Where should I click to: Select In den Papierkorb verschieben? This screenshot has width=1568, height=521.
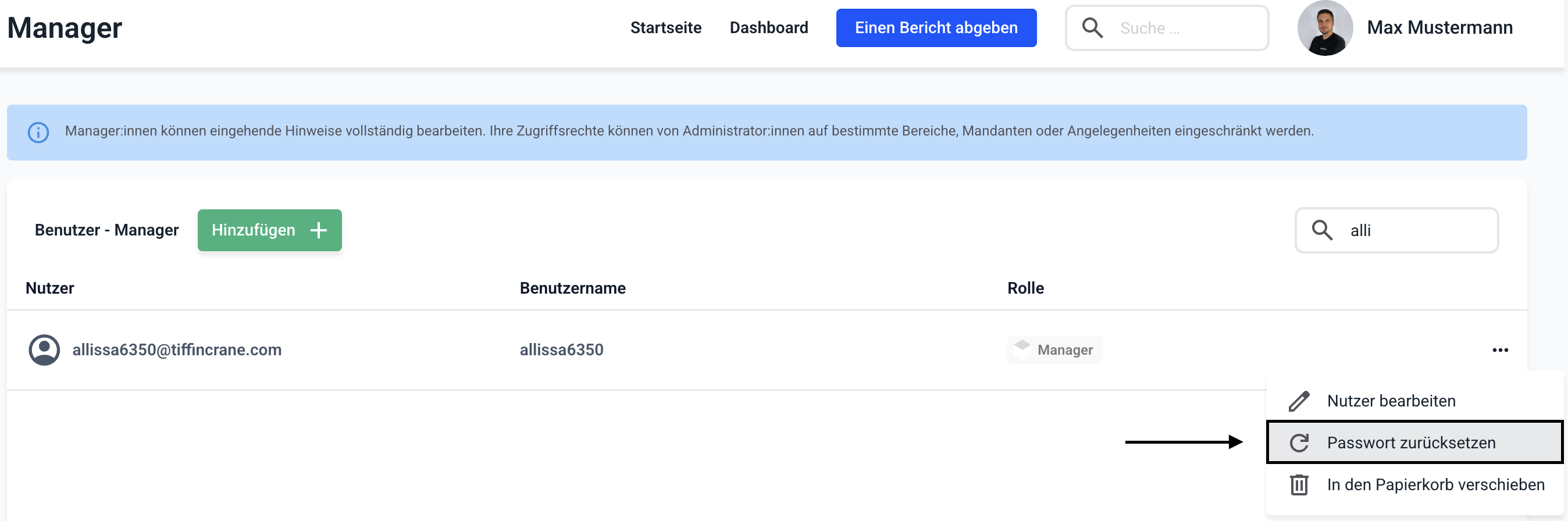pyautogui.click(x=1435, y=484)
